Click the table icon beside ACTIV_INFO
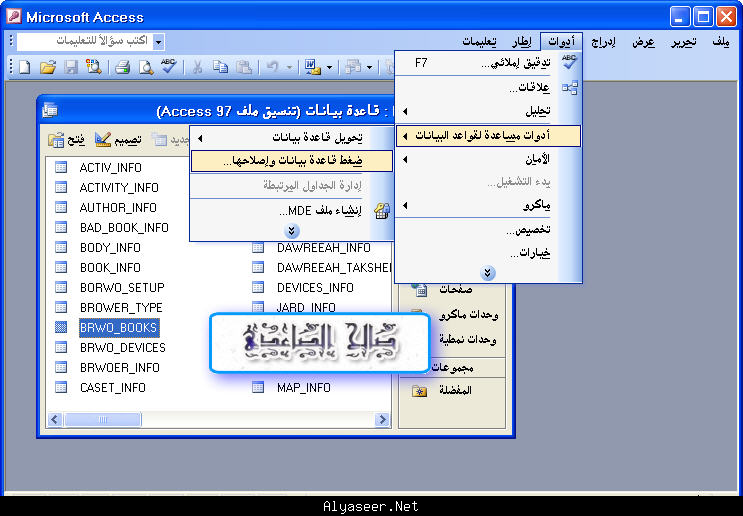This screenshot has width=743, height=516. [x=61, y=167]
